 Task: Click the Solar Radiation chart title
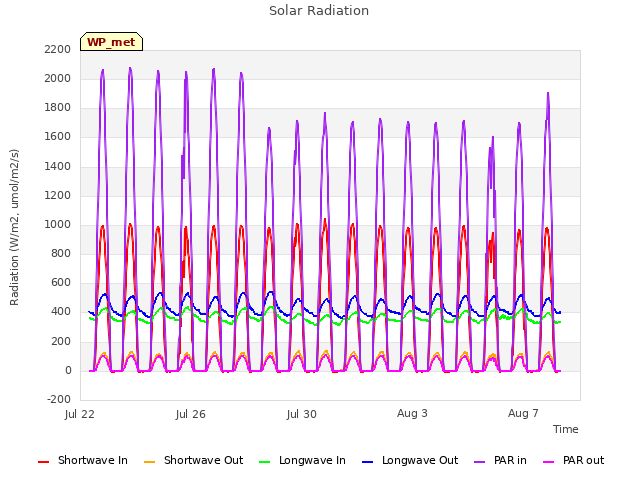pos(319,11)
